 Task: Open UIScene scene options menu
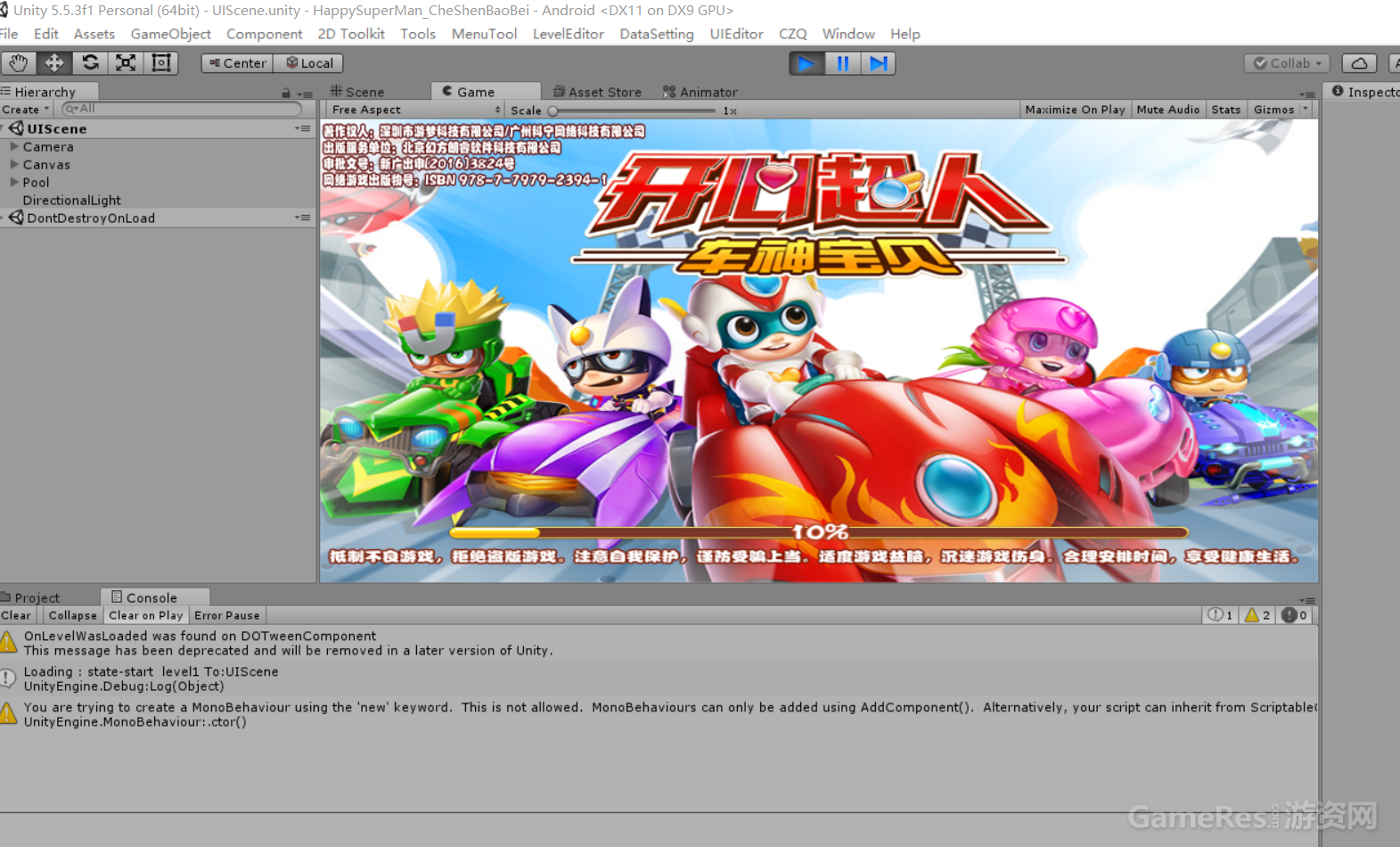tap(303, 128)
